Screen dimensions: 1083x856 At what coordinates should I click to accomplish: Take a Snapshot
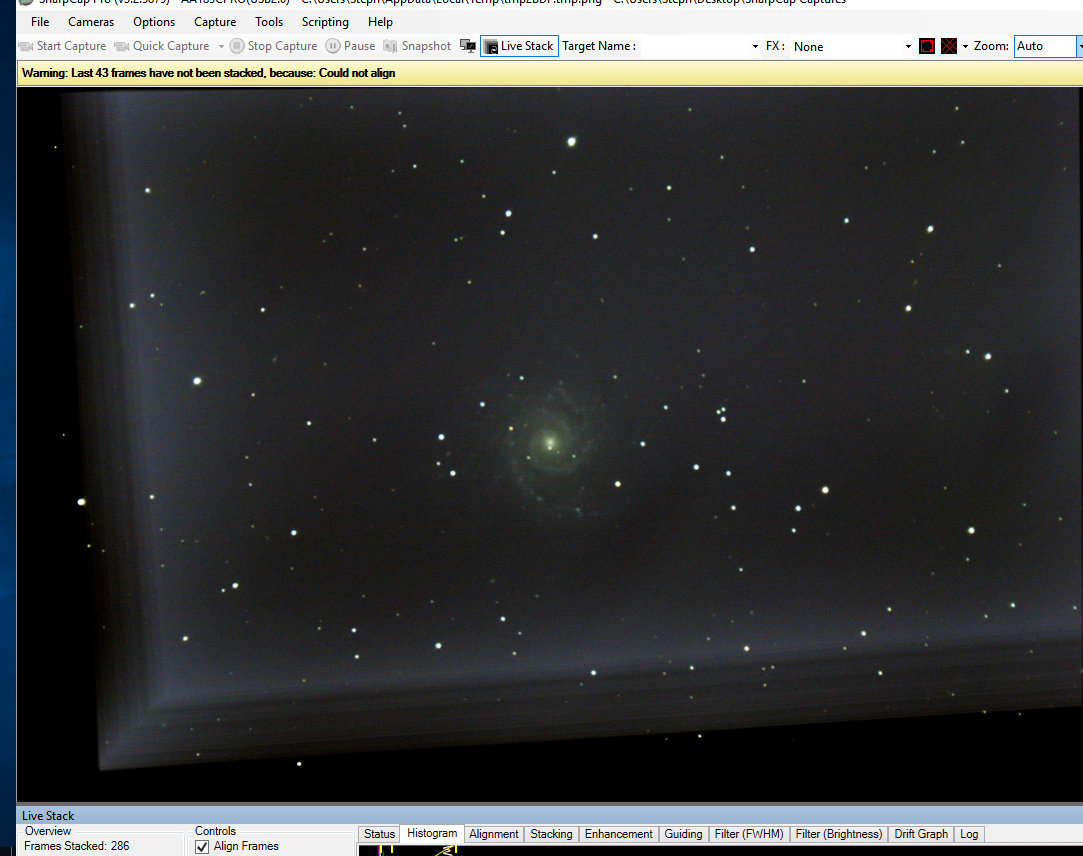click(x=416, y=46)
